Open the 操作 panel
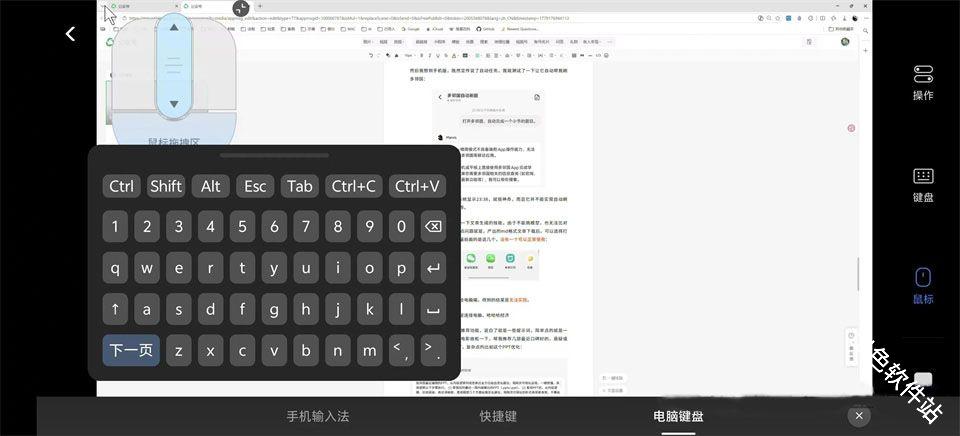The image size is (960, 436). pos(923,83)
